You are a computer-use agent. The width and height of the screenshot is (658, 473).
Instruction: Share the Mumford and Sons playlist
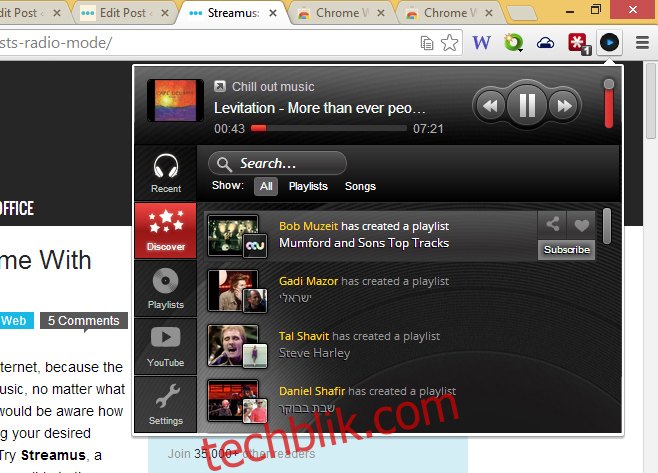[x=552, y=225]
